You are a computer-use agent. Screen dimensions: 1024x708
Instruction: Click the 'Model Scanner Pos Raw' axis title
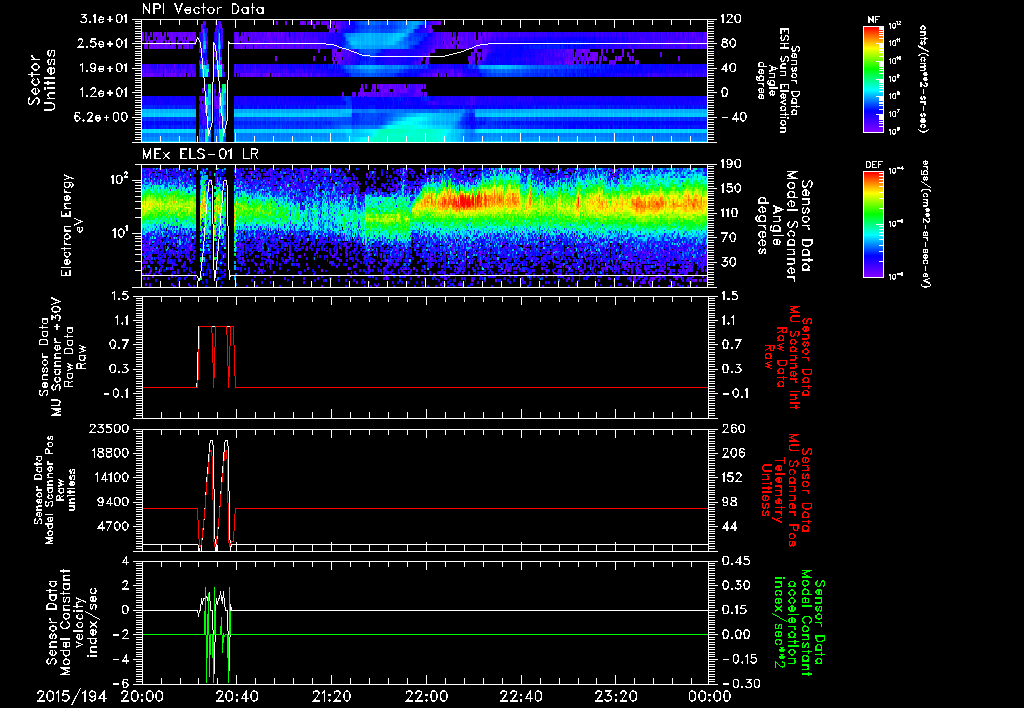pos(55,490)
